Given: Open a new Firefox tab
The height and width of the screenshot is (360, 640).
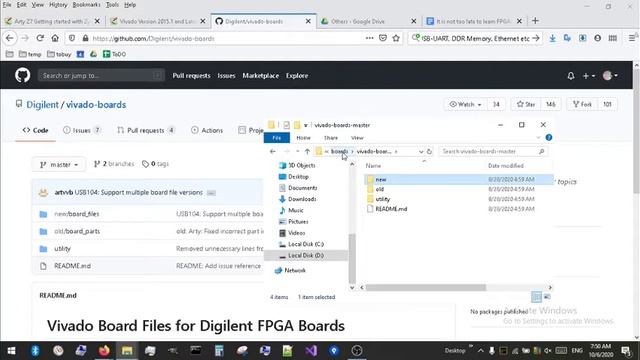Looking at the screenshot, I should 536,21.
